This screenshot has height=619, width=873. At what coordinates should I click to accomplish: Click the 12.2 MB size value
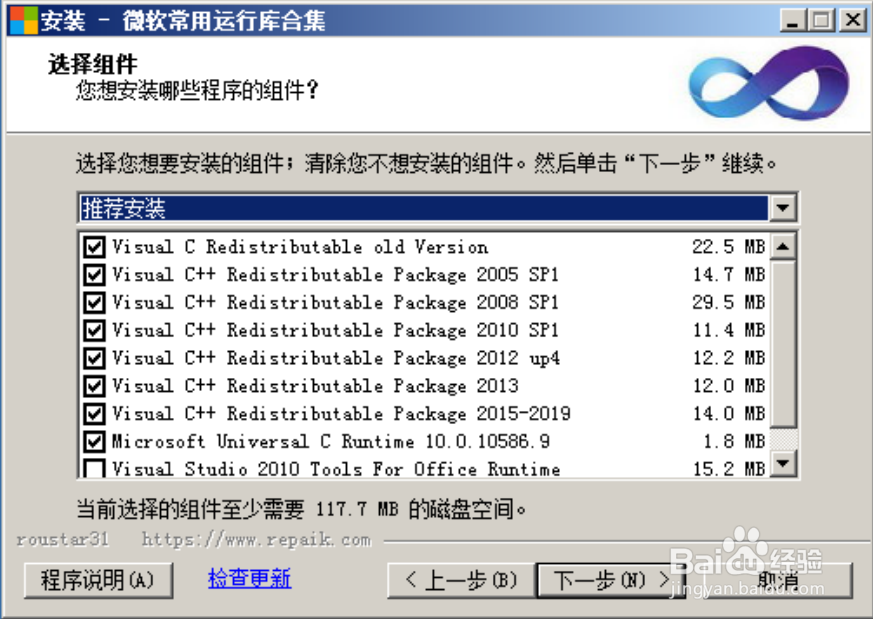(729, 358)
